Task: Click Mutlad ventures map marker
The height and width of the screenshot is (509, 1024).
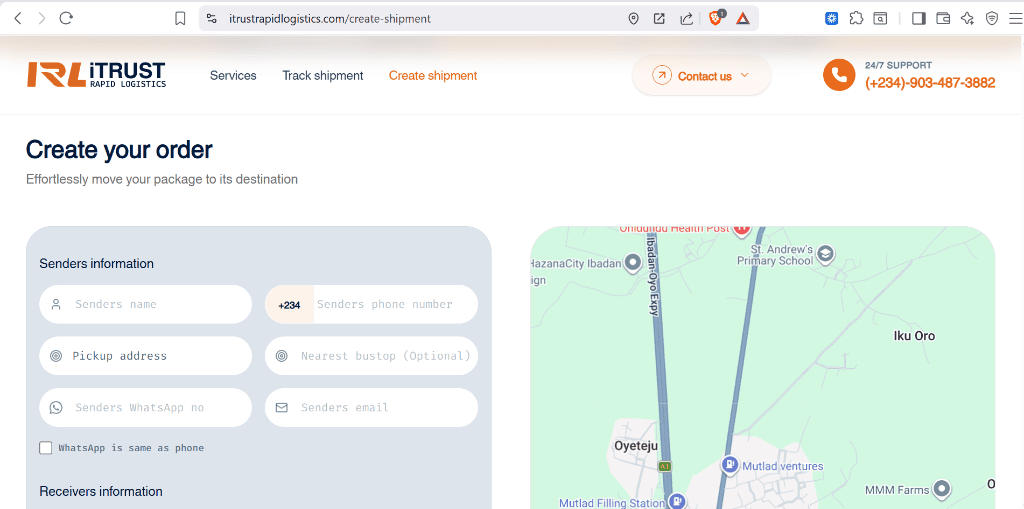Action: (730, 465)
